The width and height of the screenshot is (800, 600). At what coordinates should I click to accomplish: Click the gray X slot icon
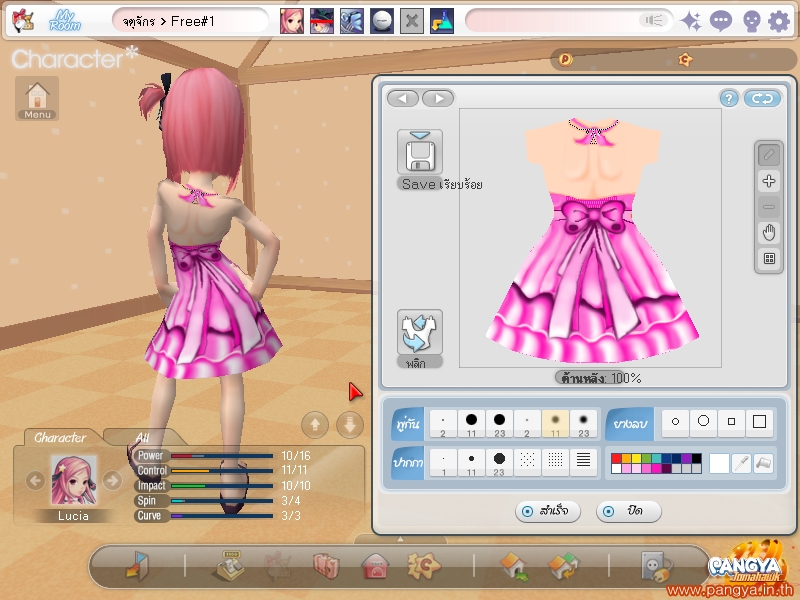(411, 21)
